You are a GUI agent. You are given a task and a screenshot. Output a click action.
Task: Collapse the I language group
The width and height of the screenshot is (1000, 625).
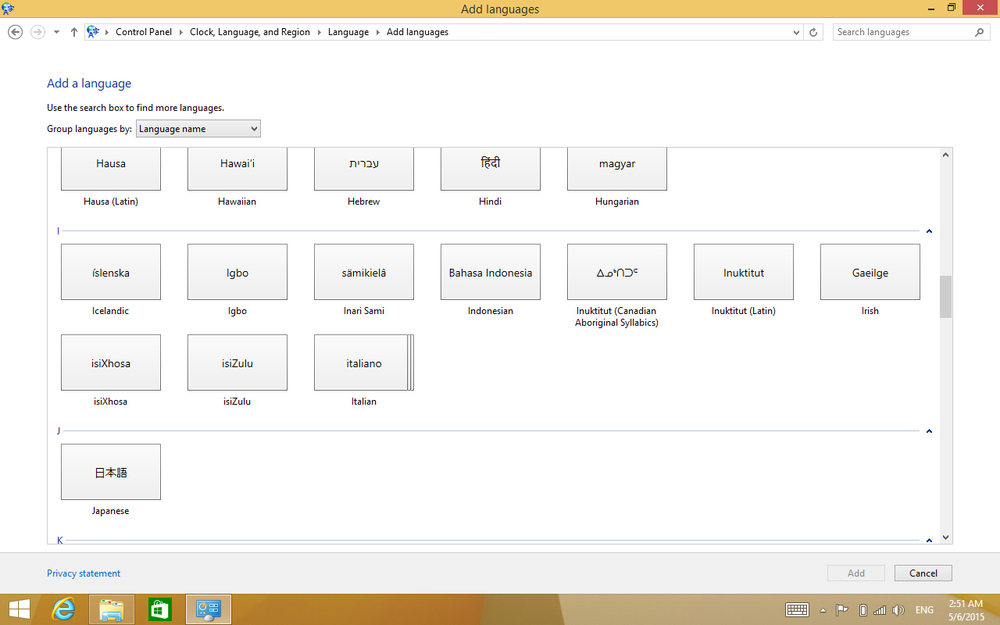[929, 231]
